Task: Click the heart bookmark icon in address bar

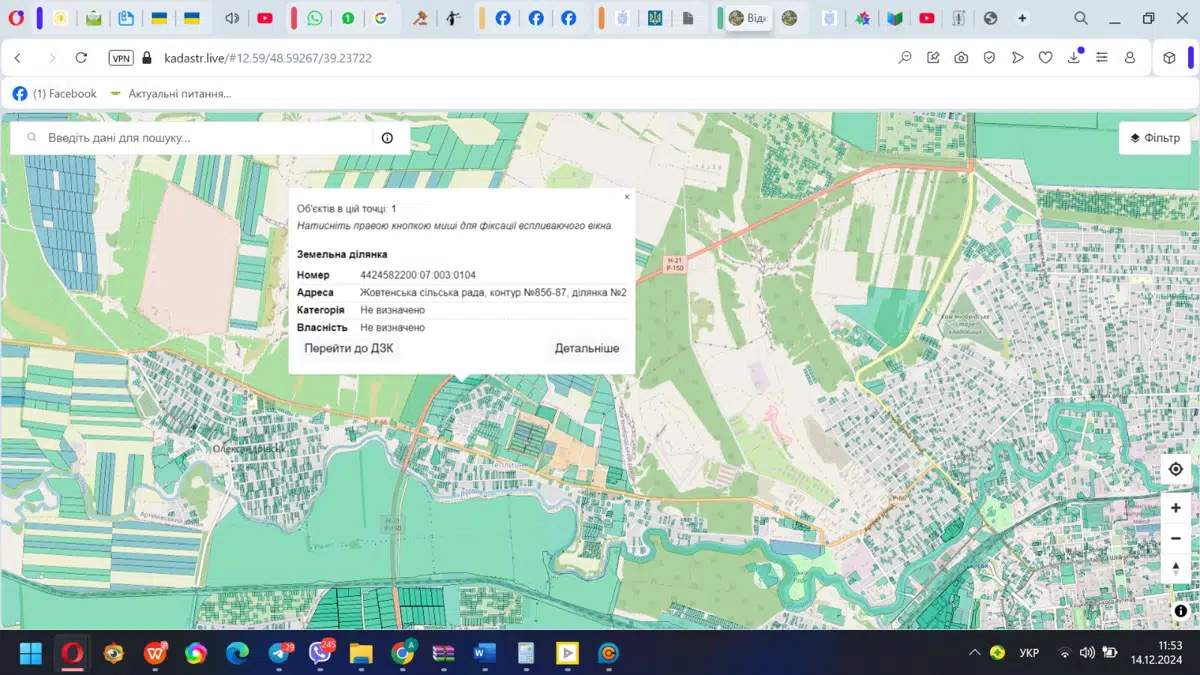Action: (x=1045, y=58)
